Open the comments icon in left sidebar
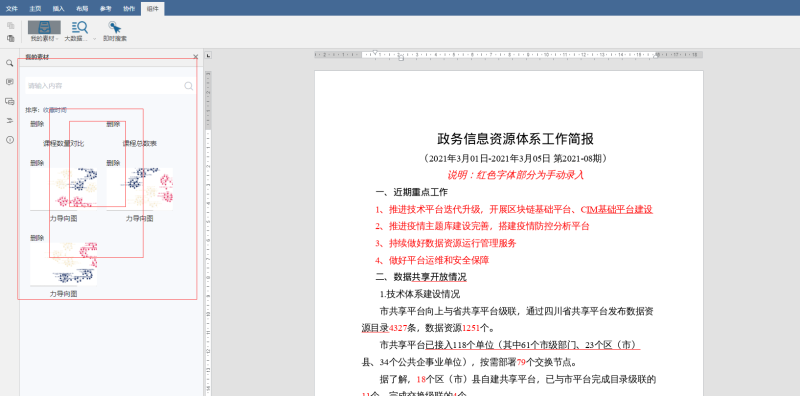The height and width of the screenshot is (396, 800). (x=10, y=82)
